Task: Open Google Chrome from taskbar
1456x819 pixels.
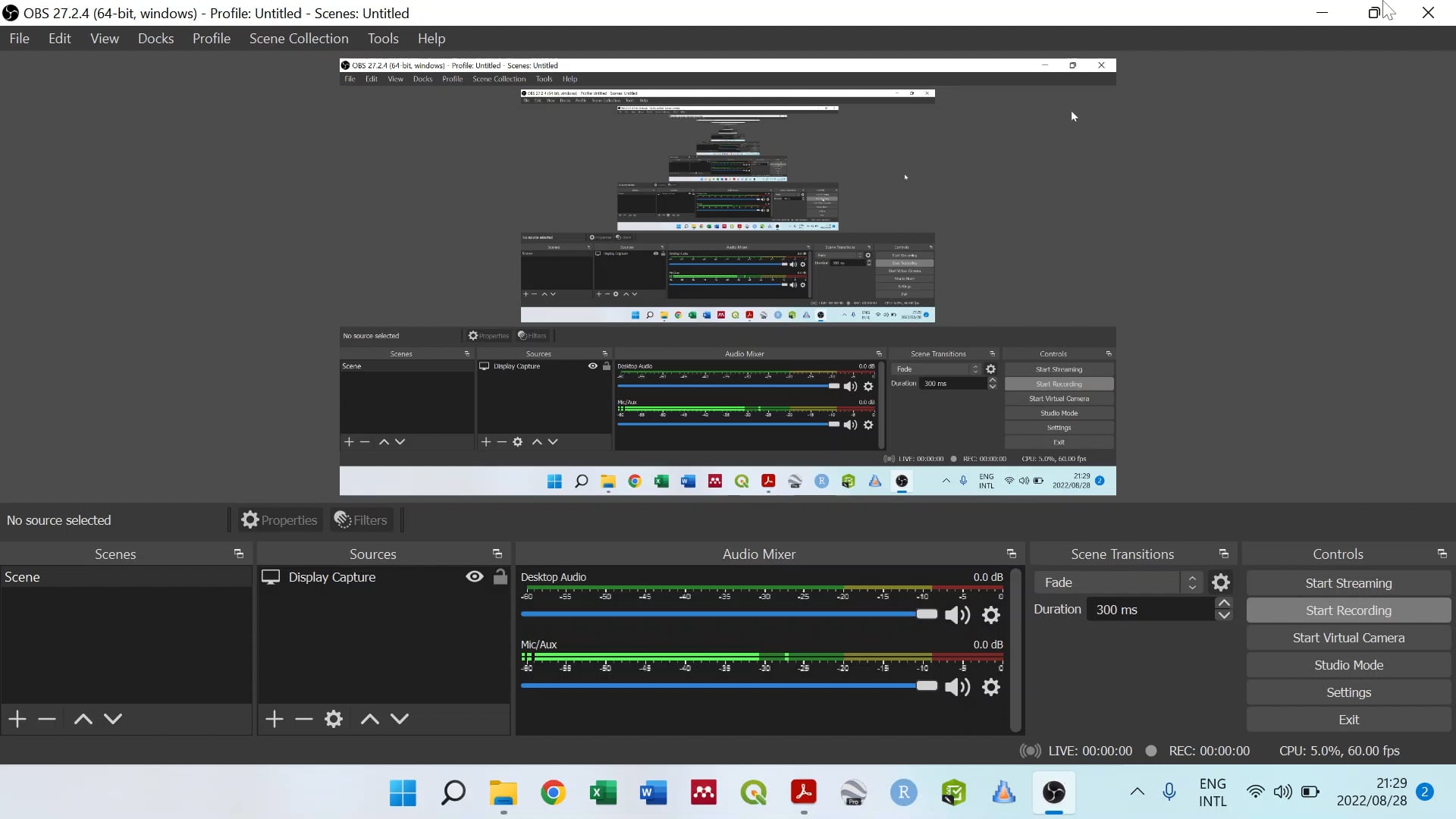Action: 553,793
